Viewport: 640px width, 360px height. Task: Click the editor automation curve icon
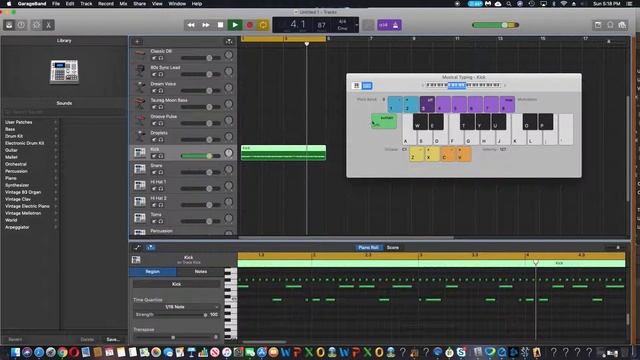click(138, 247)
